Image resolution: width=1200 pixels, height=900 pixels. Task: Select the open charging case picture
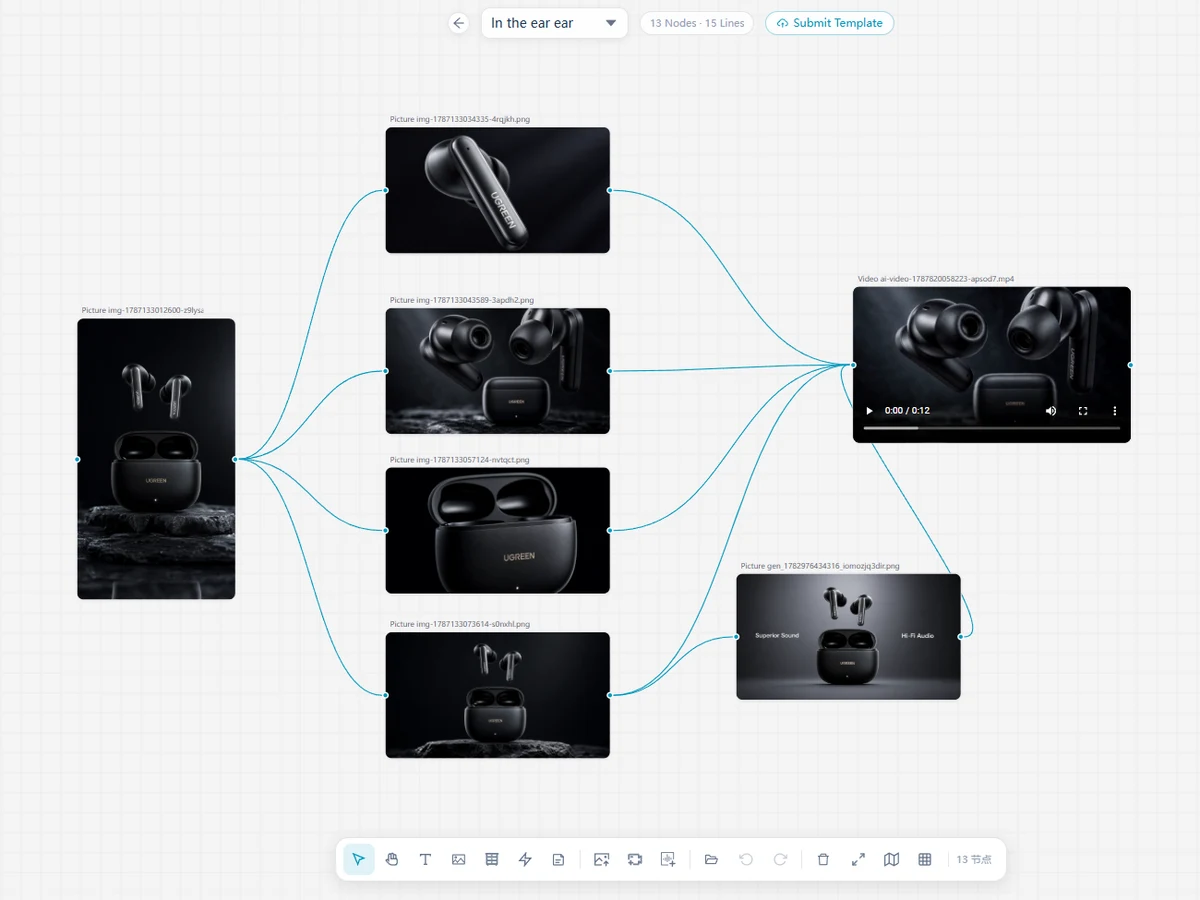[x=498, y=530]
